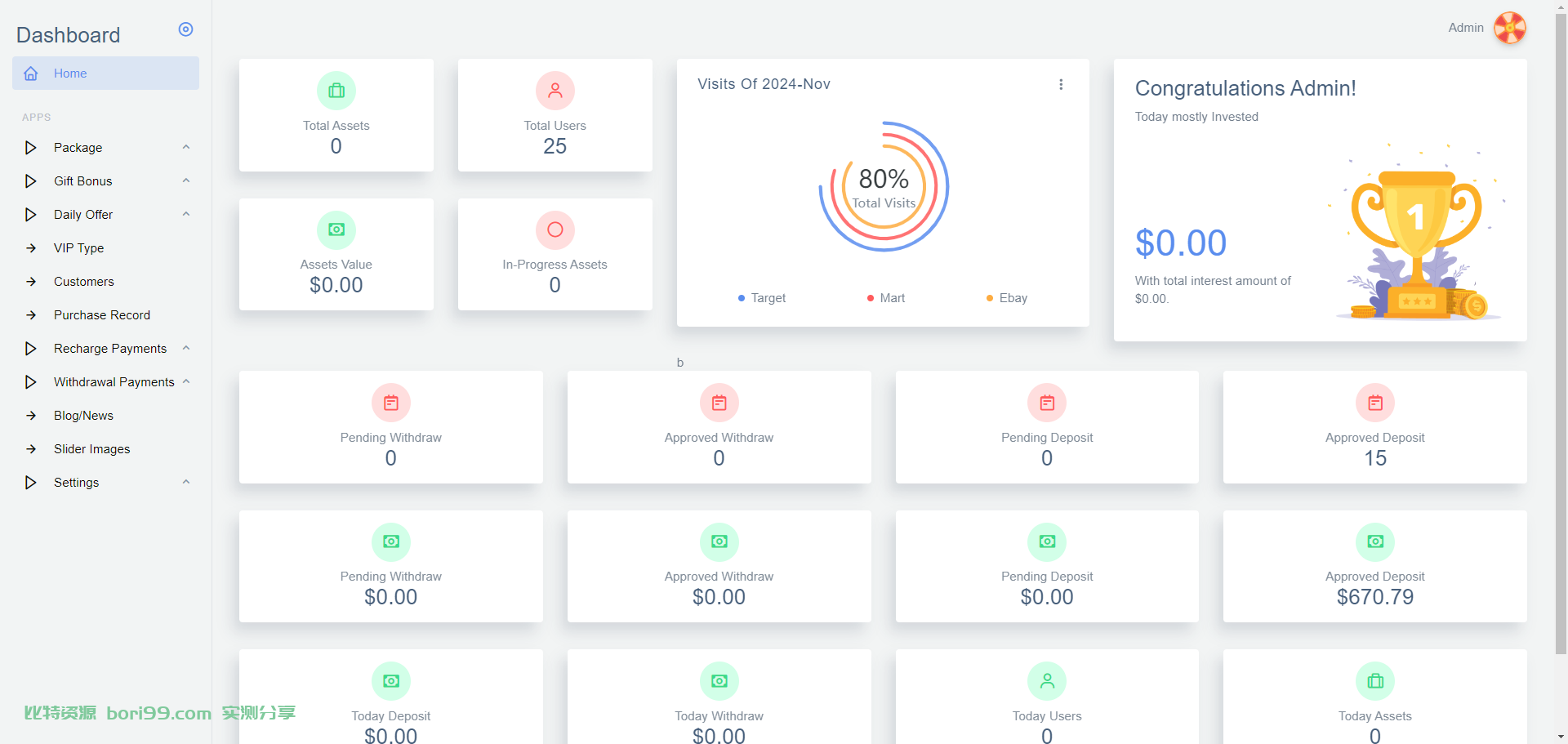Open the Visits chart three-dot menu

[1061, 84]
